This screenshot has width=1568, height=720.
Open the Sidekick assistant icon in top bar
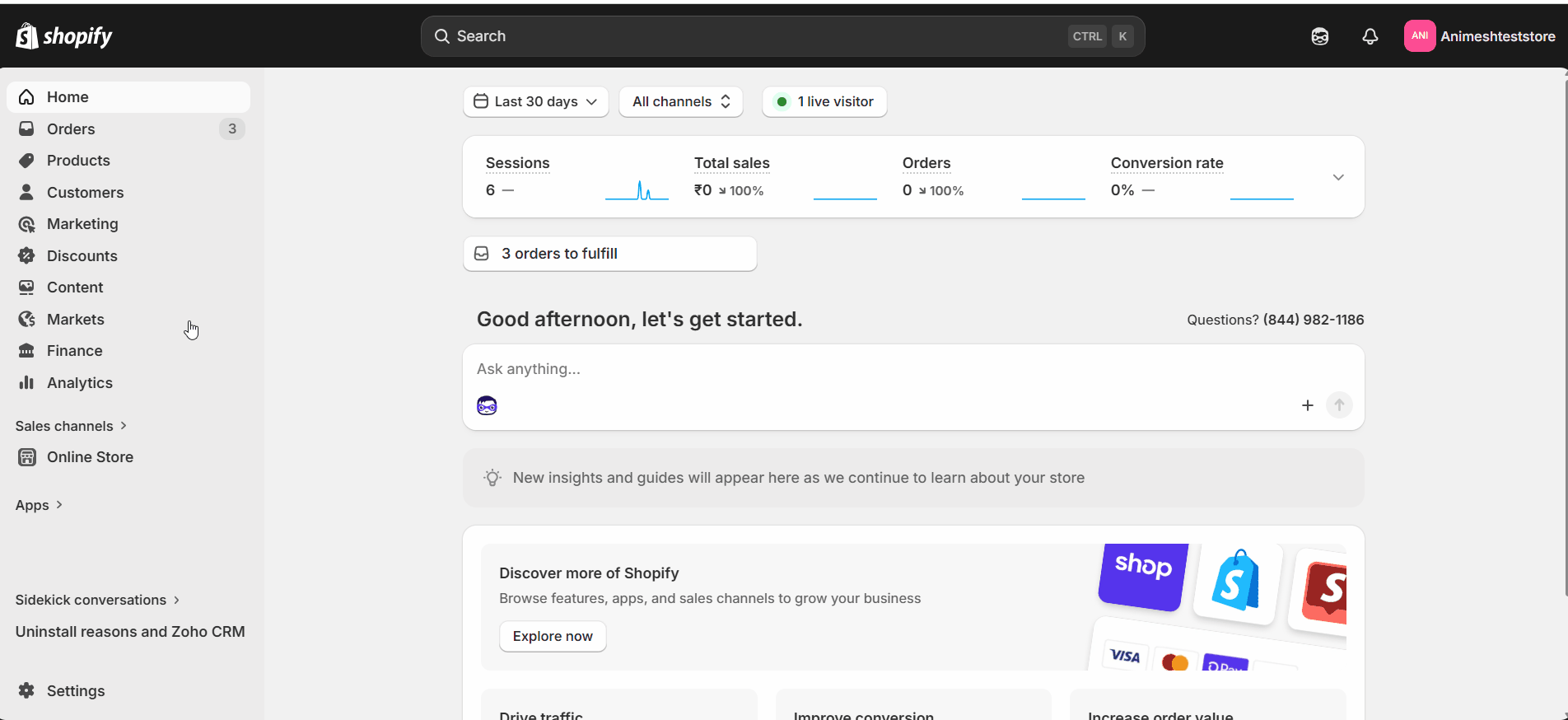[x=1320, y=36]
